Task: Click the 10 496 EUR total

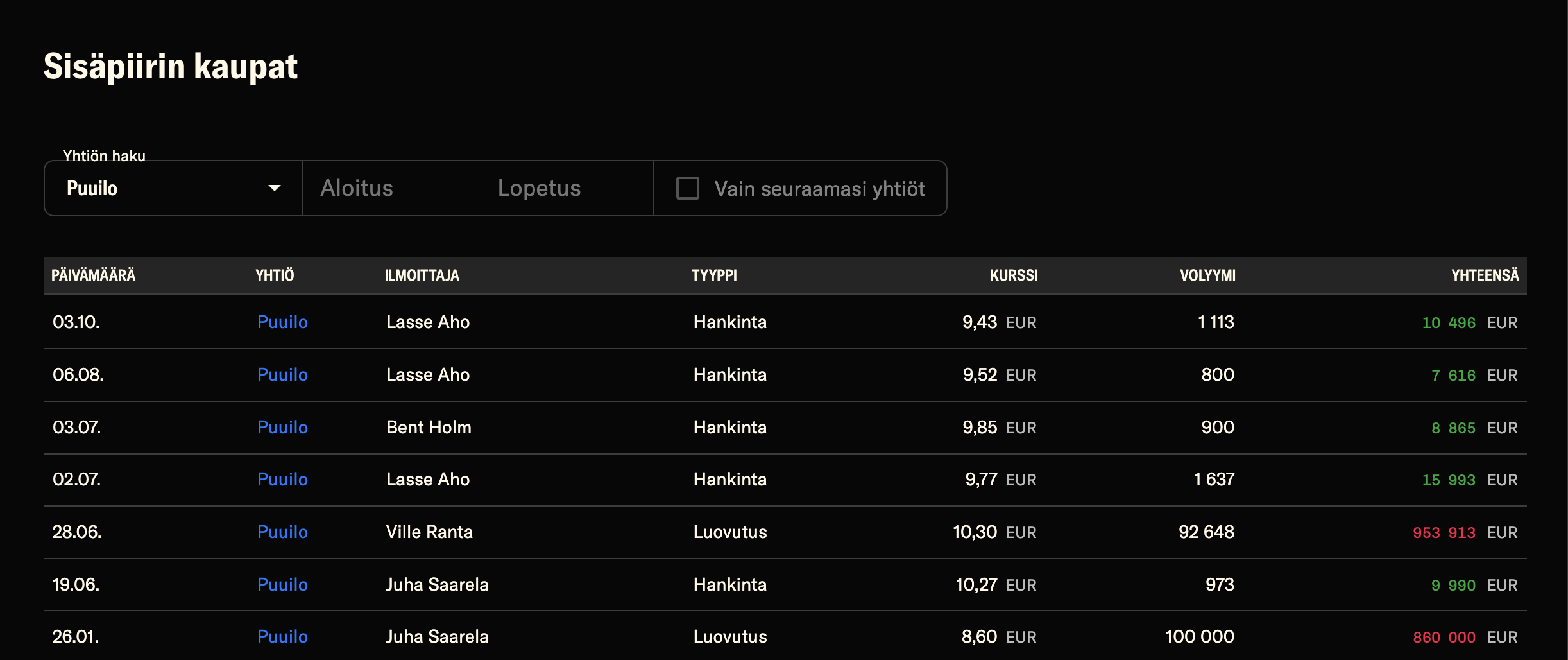Action: point(1470,322)
